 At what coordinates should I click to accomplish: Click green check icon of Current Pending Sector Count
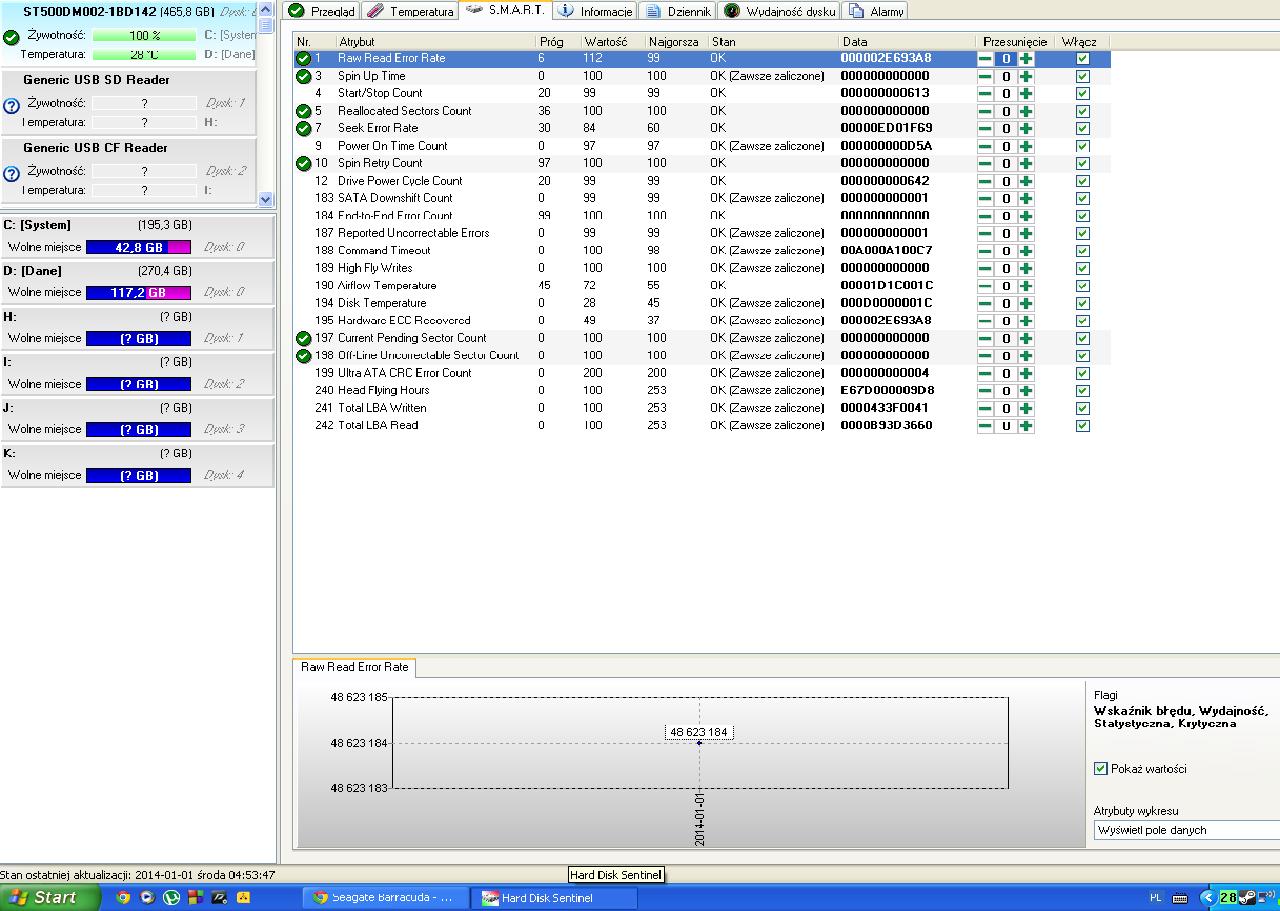tap(304, 339)
